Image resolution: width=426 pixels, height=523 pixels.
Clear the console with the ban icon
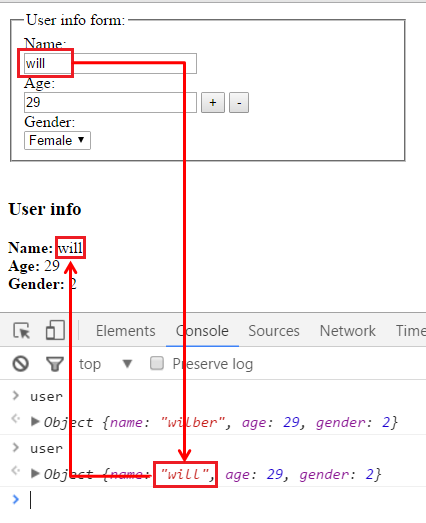[x=21, y=364]
